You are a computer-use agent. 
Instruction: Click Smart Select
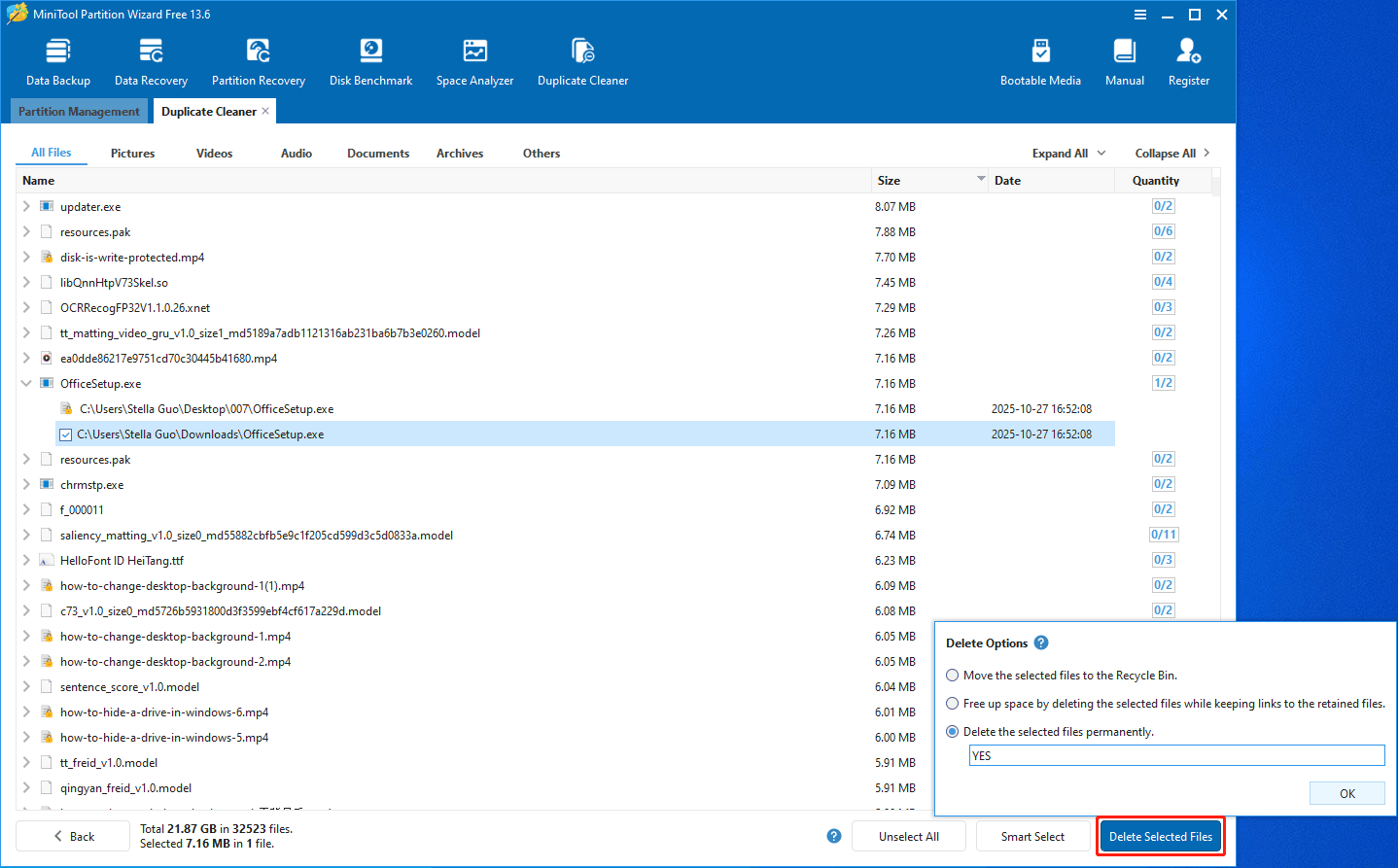(1032, 836)
